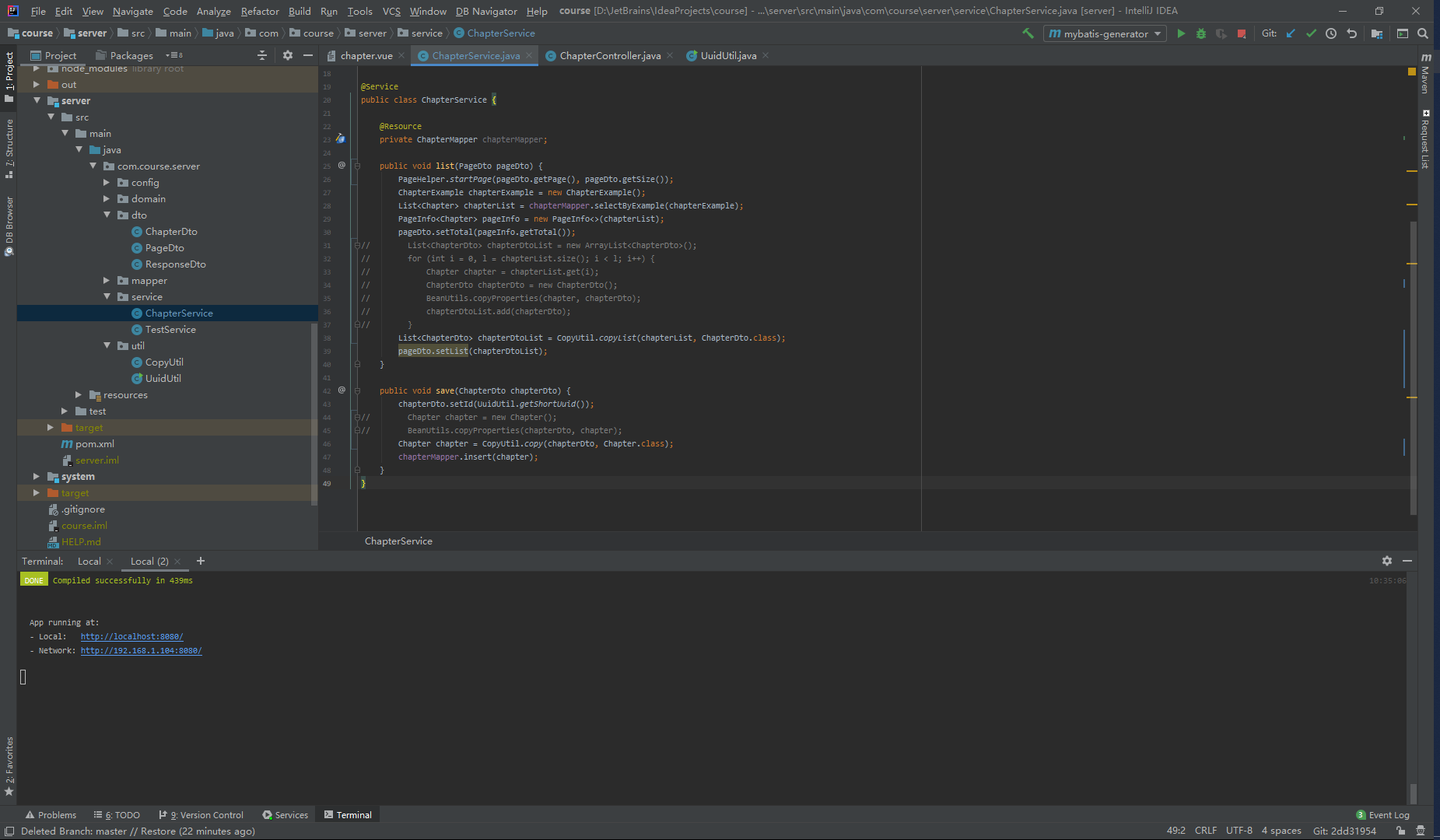Viewport: 1440px width, 840px height.
Task: Run the mybatis-generator configuration
Action: pos(1181,33)
